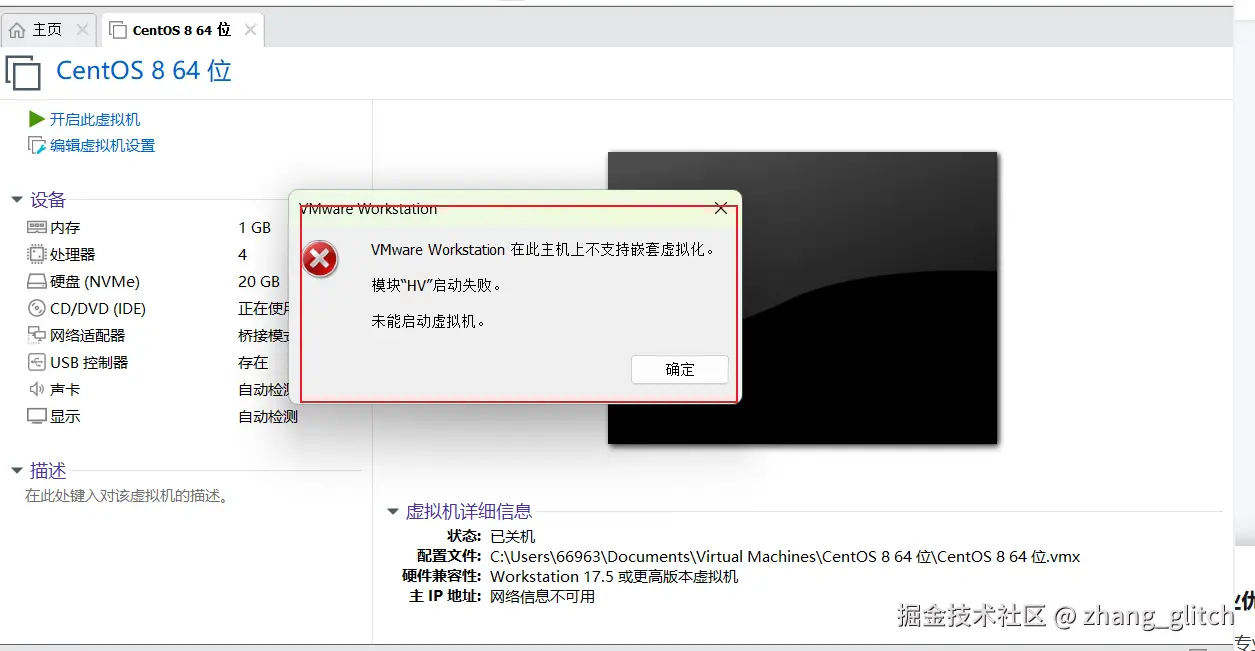Click the home icon on the 主页 tab
Screen dimensions: 1255x651
[x=17, y=30]
